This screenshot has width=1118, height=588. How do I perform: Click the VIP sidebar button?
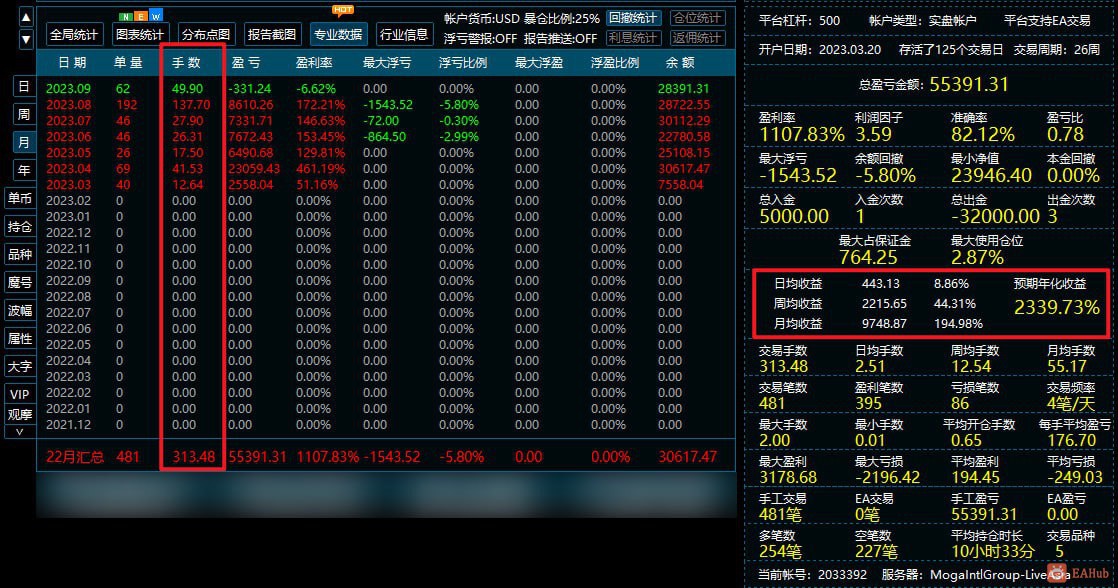click(x=20, y=394)
